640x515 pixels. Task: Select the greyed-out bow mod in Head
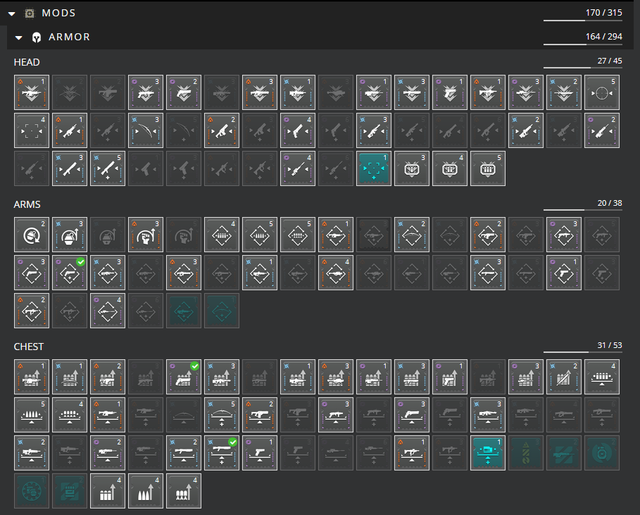point(183,130)
